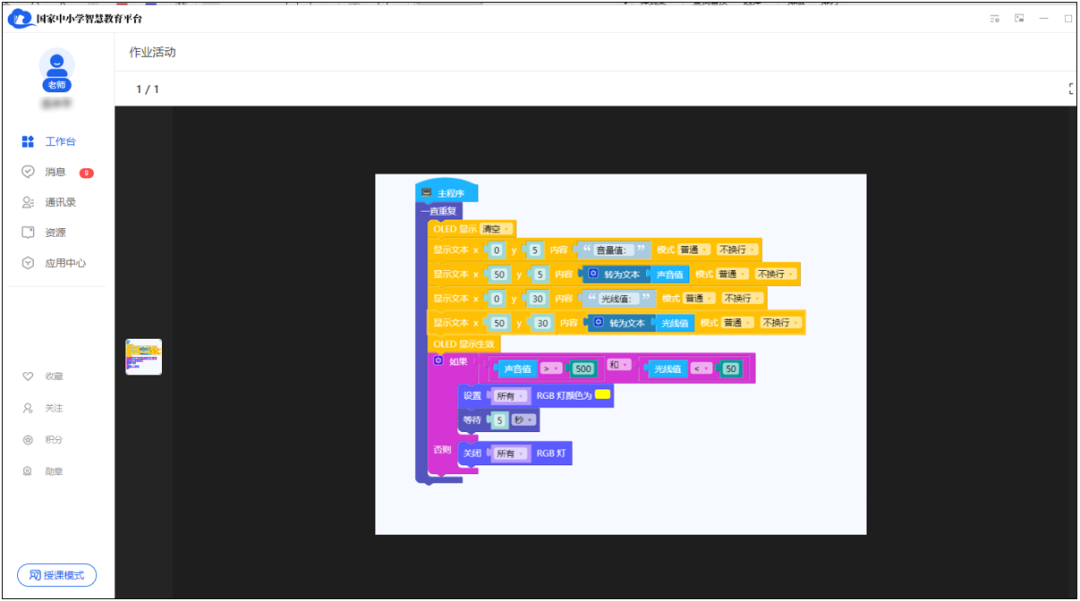Screen dimensions: 1080x601
Task: Click the Contacts (通讯录) person icon
Action: tap(28, 202)
